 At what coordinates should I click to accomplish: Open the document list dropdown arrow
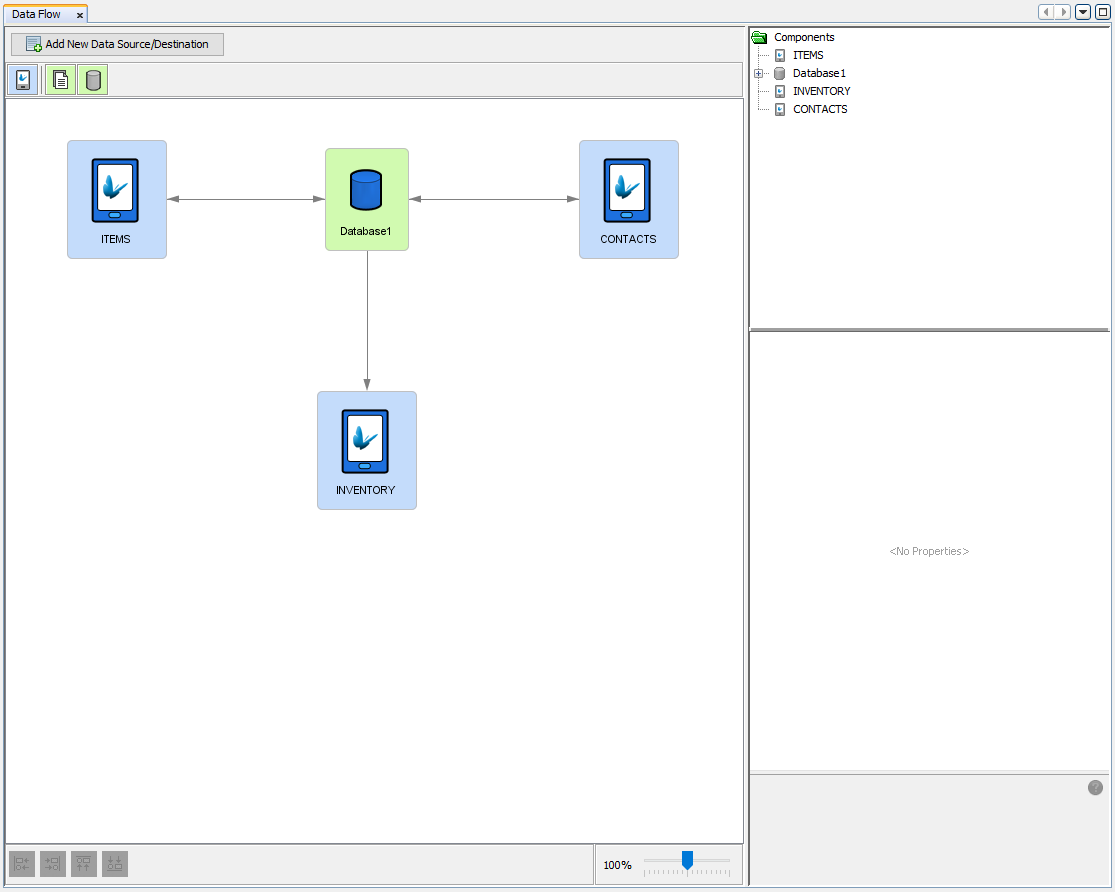click(x=1083, y=12)
